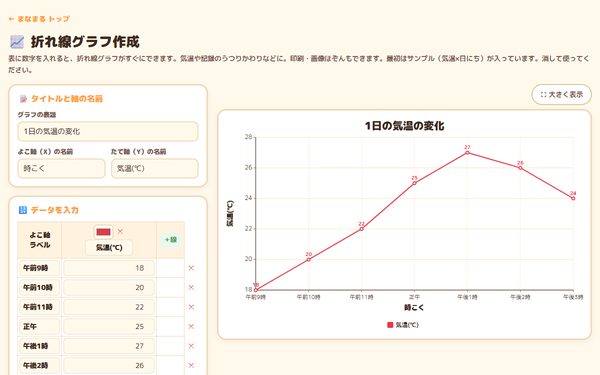Add a new line with +線 button
The height and width of the screenshot is (375, 600).
(x=170, y=240)
